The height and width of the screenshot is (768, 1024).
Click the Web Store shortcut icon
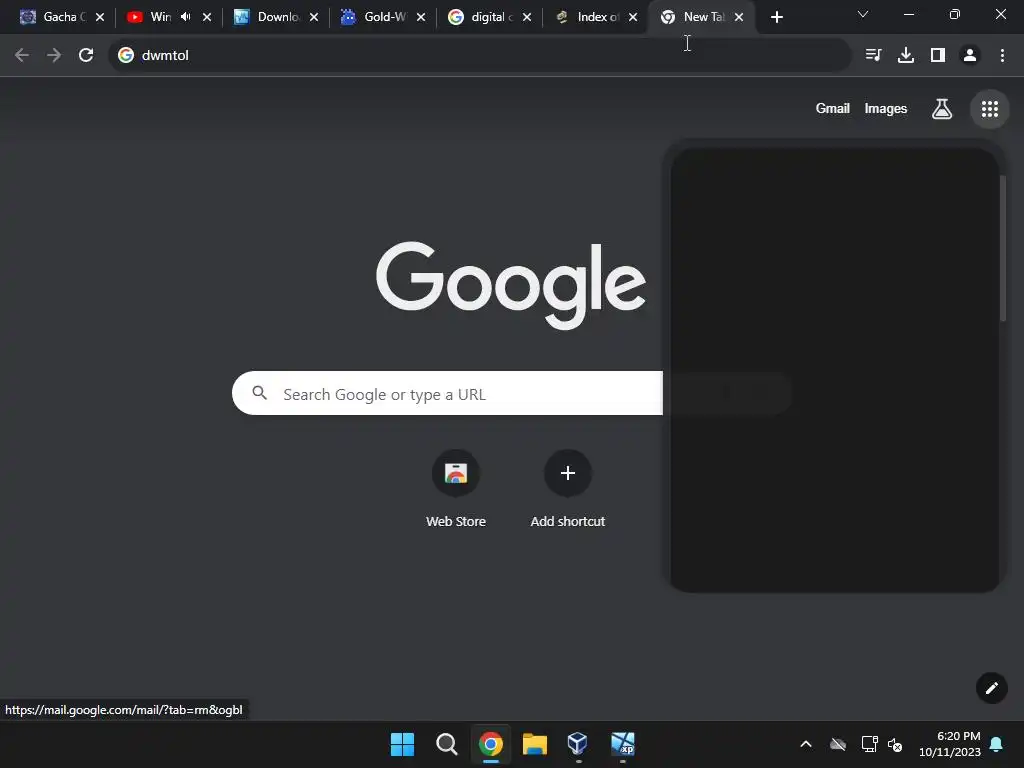pos(456,473)
